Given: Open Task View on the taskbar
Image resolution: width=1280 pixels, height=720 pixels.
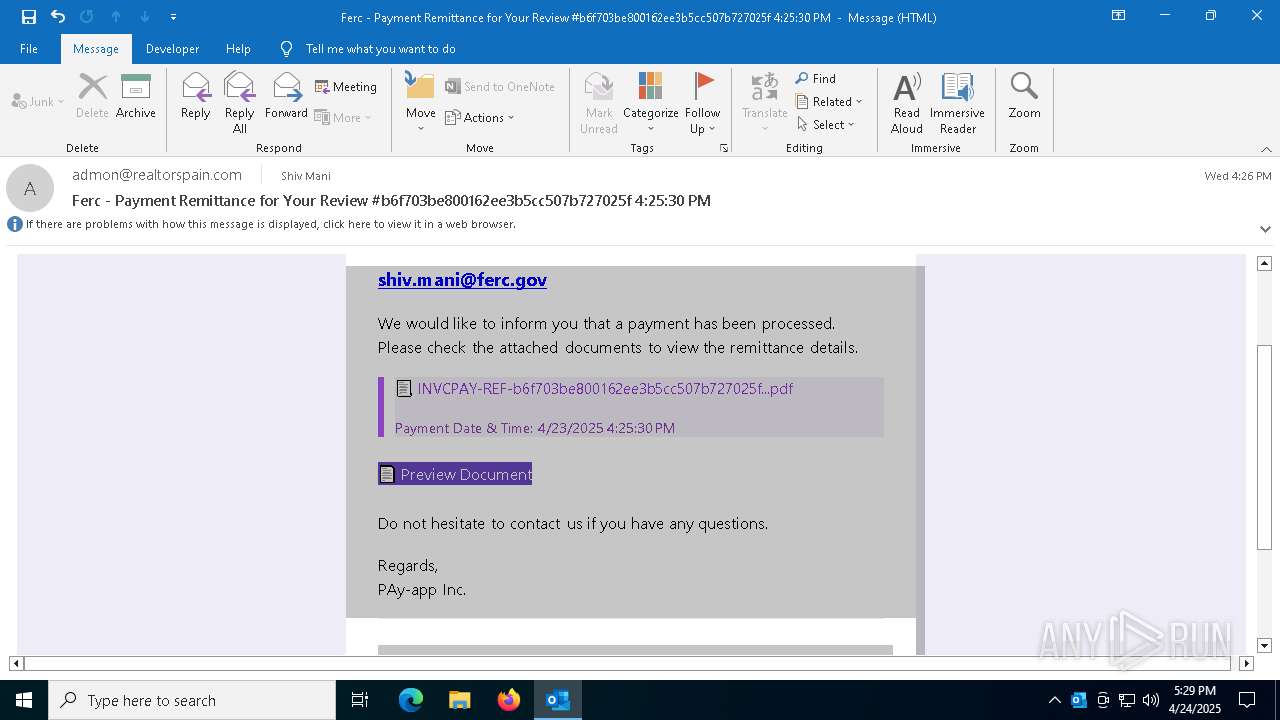Looking at the screenshot, I should [x=360, y=700].
